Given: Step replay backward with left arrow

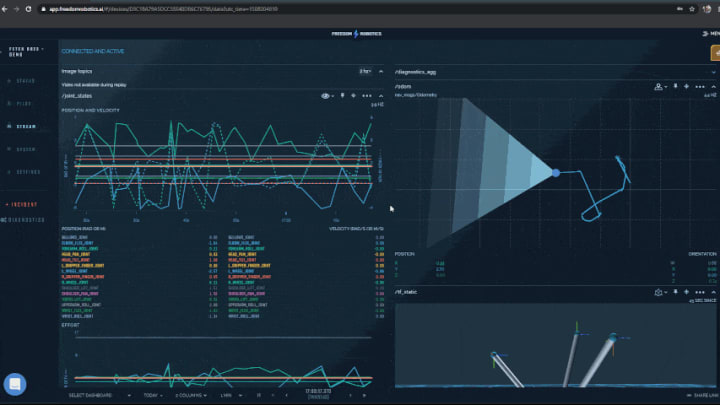Looking at the screenshot, I should (287, 395).
